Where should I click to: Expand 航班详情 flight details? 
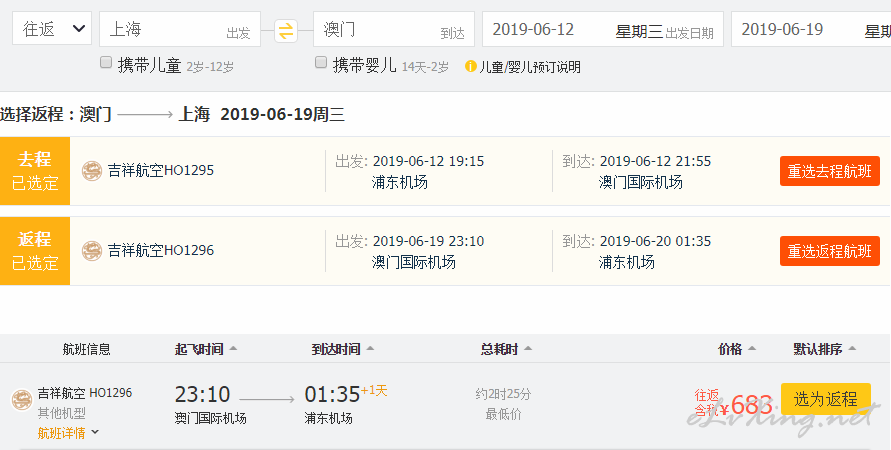(x=68, y=433)
